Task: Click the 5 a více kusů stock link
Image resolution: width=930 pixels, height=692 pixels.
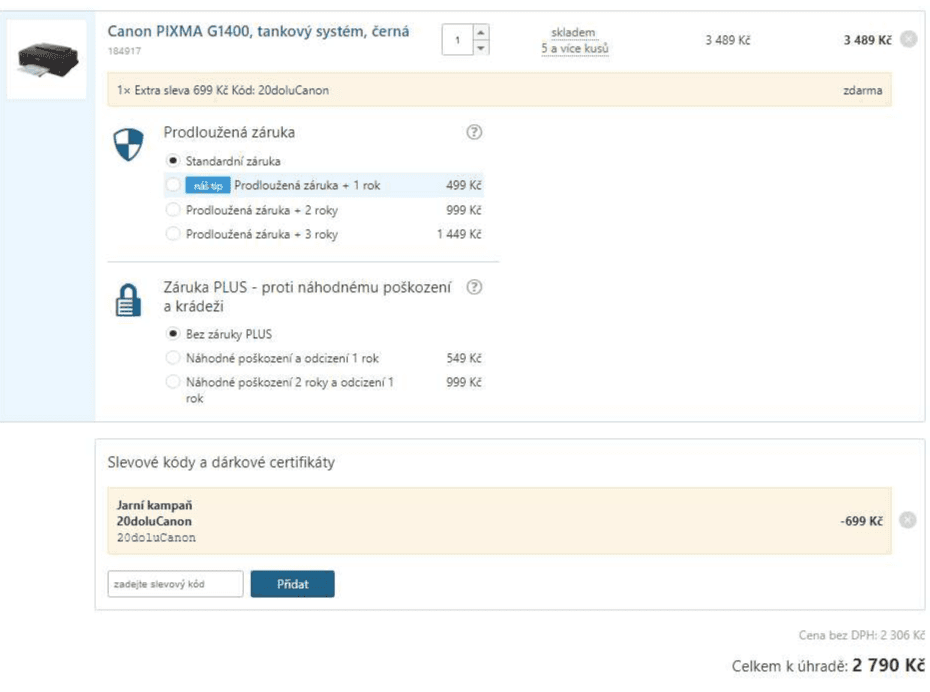Action: [x=575, y=49]
